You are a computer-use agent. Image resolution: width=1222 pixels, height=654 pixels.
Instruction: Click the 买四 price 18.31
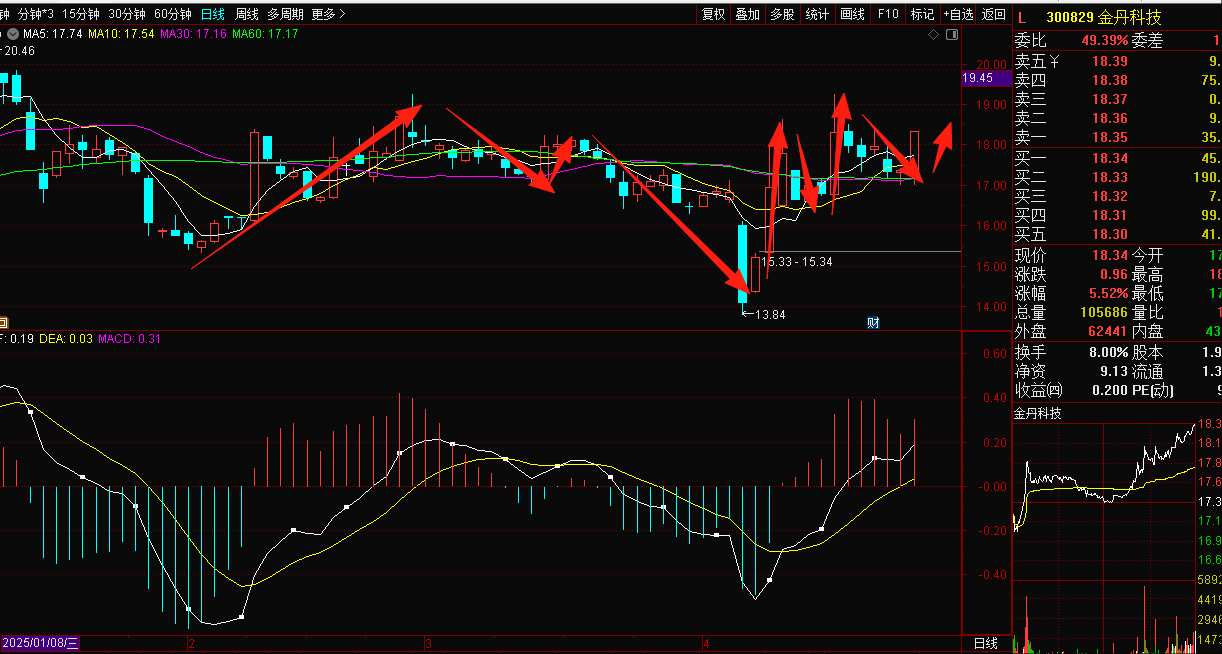click(x=1109, y=215)
